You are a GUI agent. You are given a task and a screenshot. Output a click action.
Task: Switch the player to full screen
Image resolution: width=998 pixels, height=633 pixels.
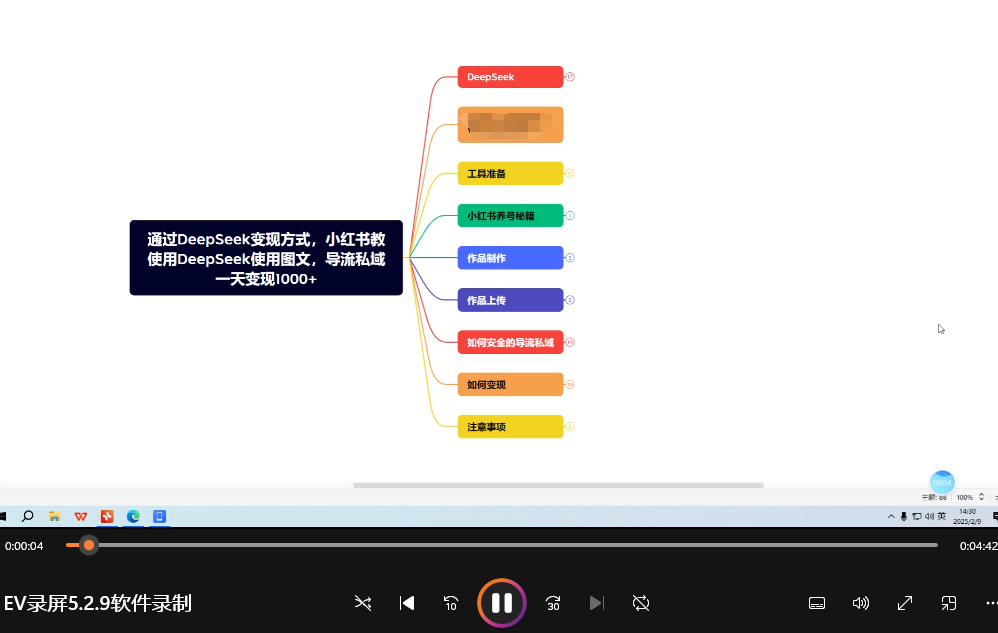(x=904, y=603)
